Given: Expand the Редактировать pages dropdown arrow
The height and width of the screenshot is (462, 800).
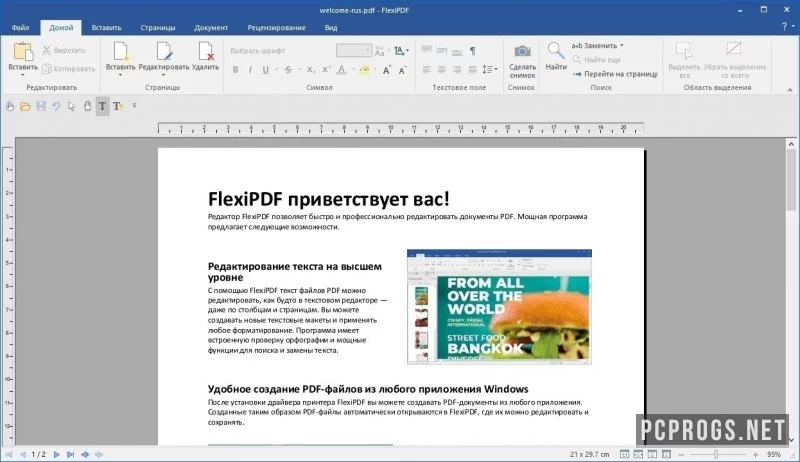Looking at the screenshot, I should (x=164, y=75).
